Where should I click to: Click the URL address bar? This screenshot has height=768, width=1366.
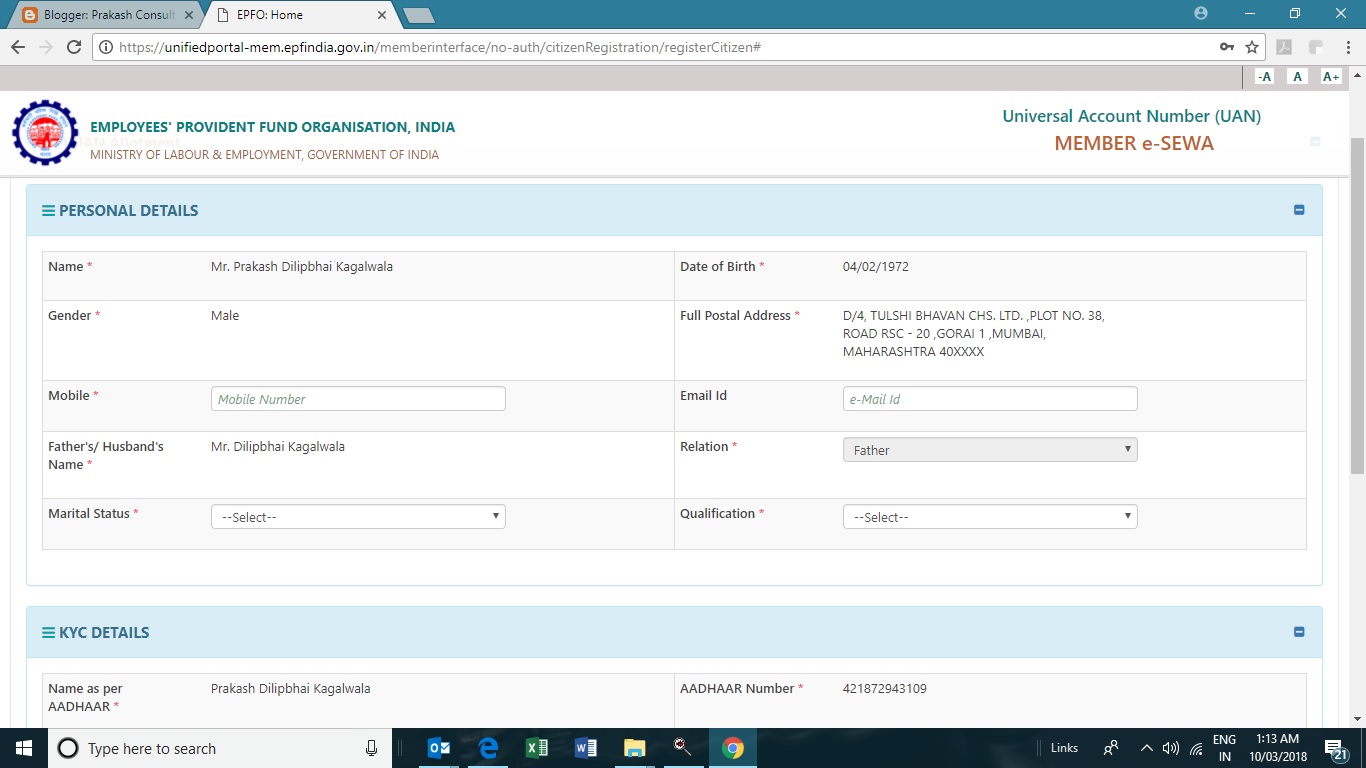point(660,47)
